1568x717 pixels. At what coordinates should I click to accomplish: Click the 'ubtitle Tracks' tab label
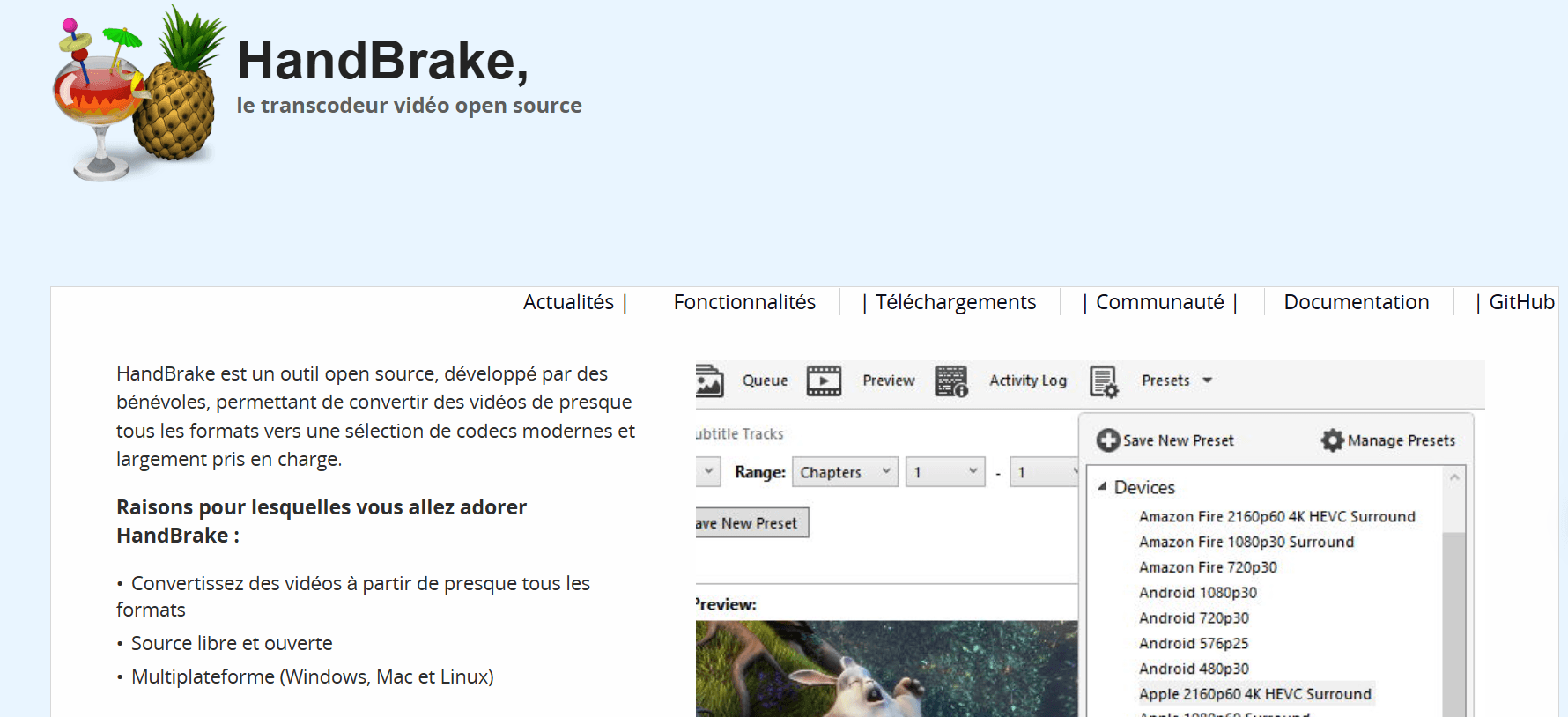point(740,433)
